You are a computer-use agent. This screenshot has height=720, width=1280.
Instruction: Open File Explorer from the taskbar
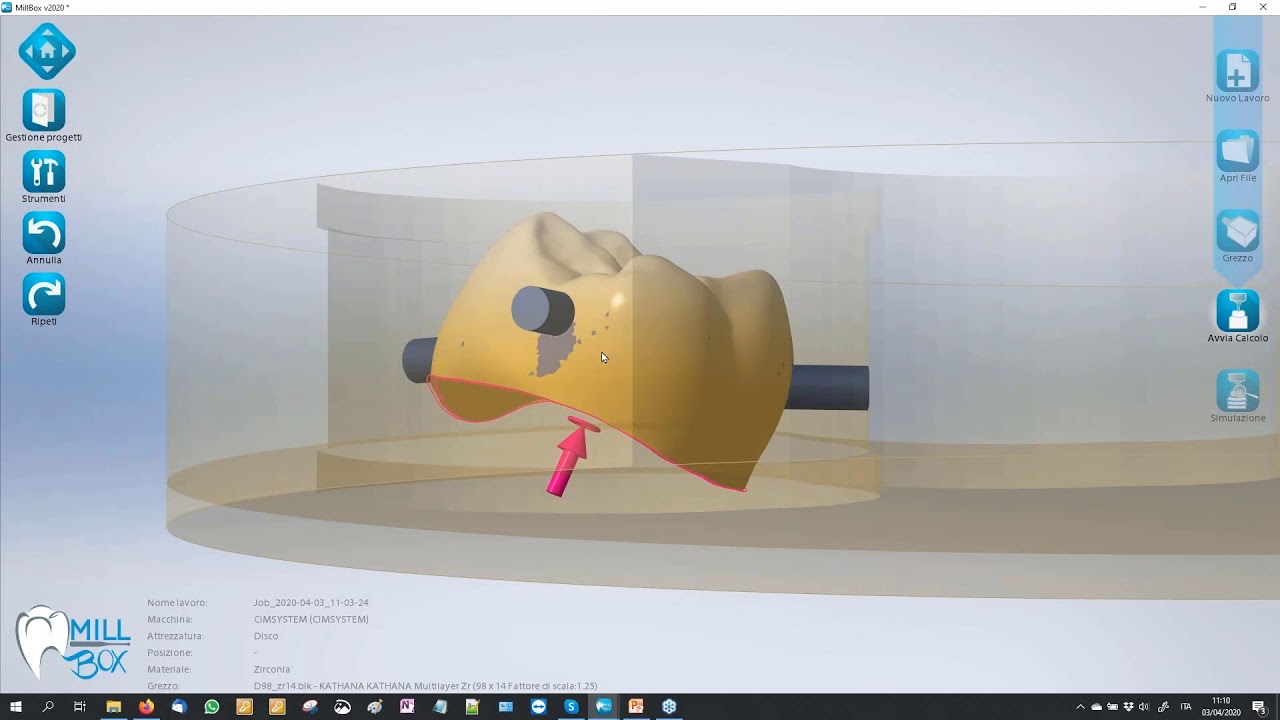click(114, 707)
